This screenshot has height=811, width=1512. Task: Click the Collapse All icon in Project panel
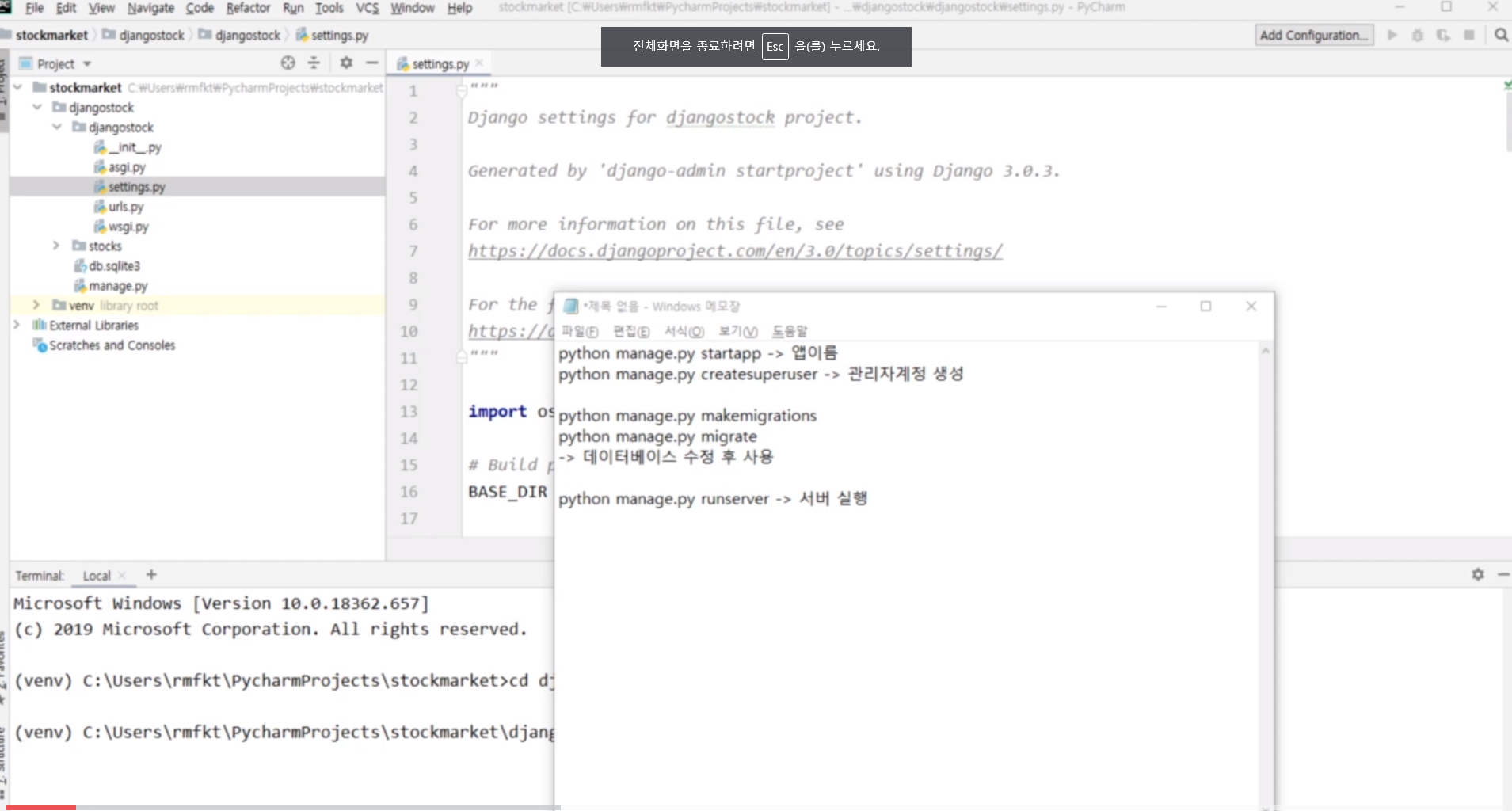pyautogui.click(x=314, y=63)
